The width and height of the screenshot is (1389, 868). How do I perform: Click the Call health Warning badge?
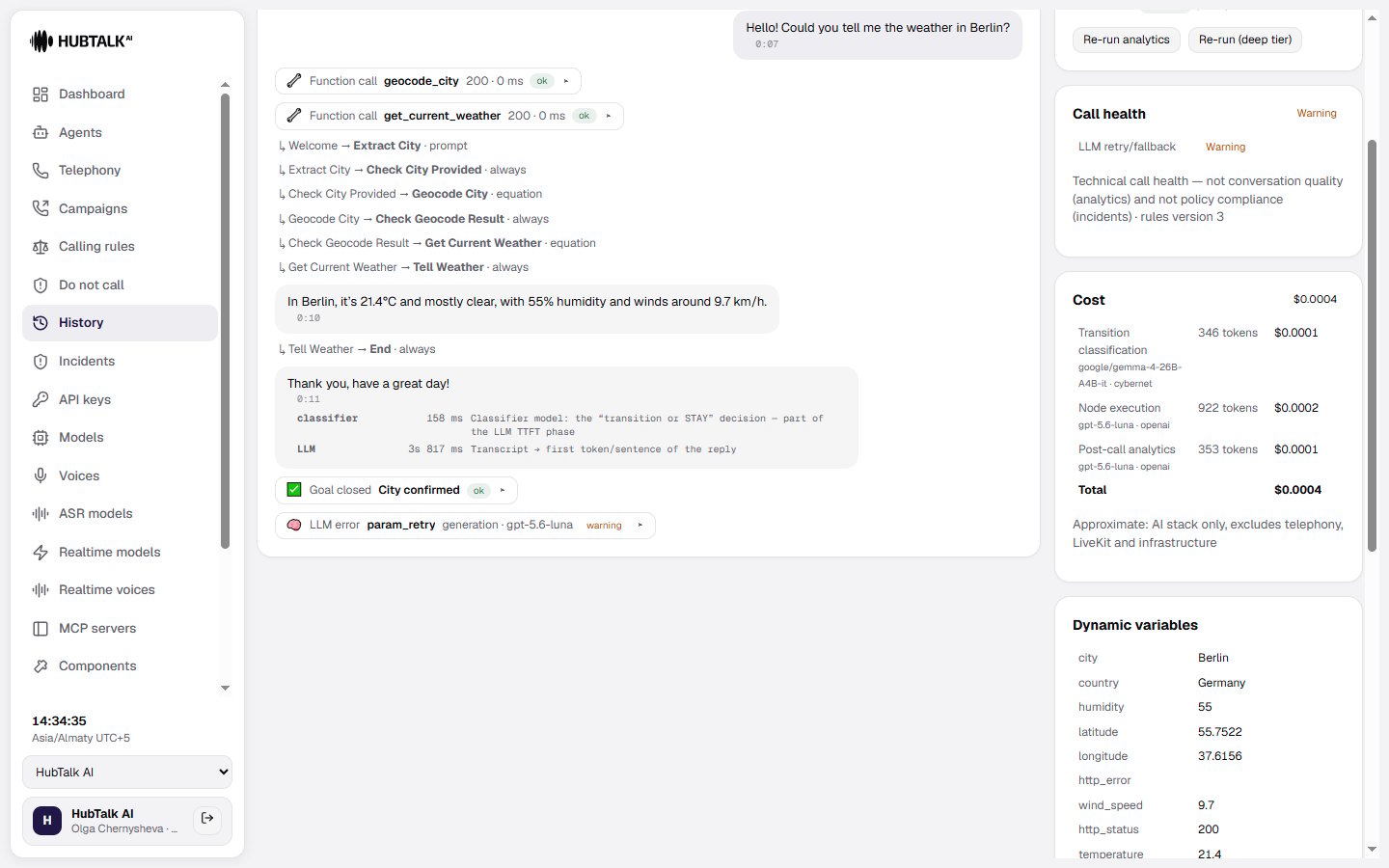pos(1317,114)
